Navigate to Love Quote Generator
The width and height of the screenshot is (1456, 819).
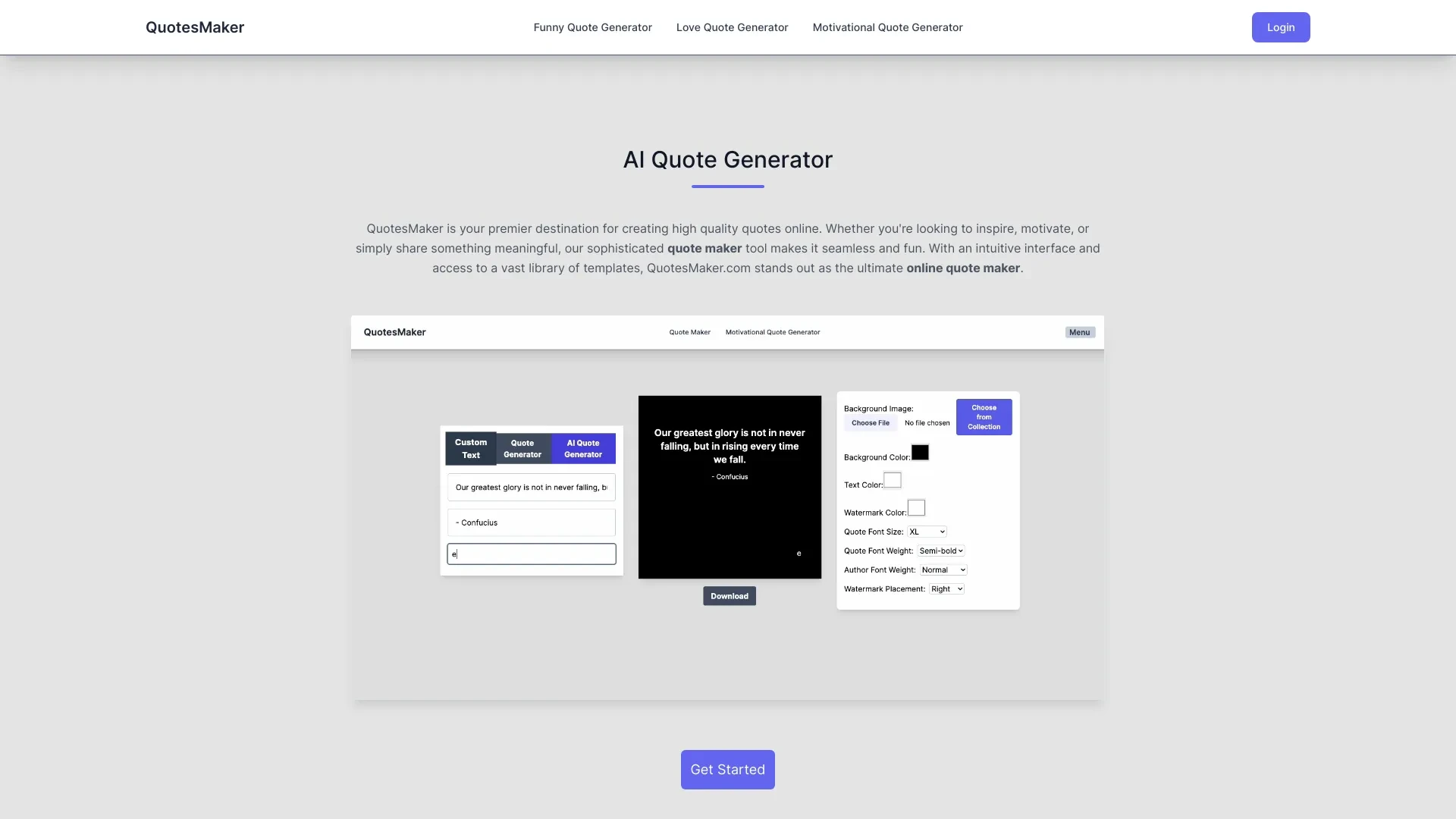[732, 27]
